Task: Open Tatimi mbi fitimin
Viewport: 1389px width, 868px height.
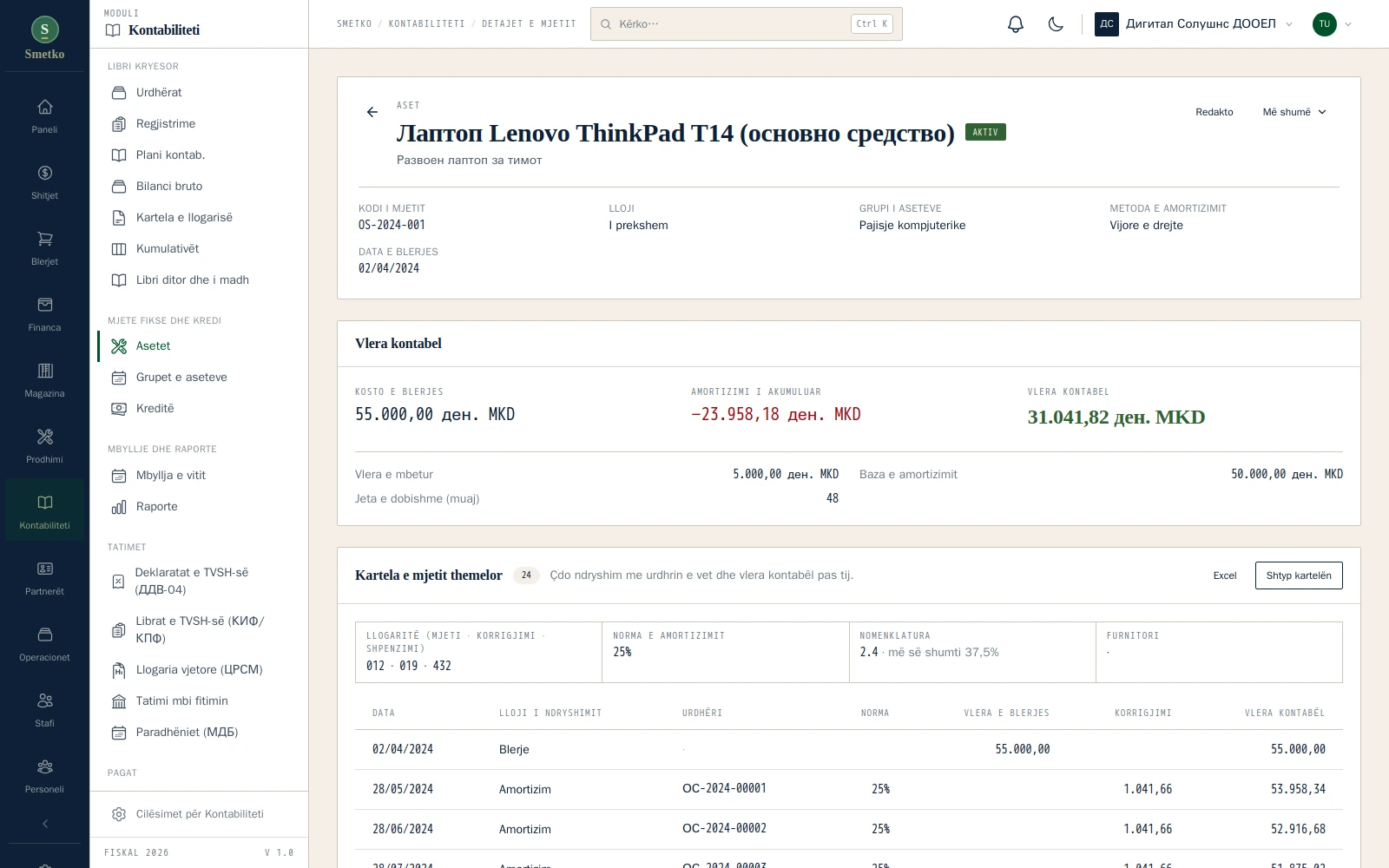Action: point(199,700)
